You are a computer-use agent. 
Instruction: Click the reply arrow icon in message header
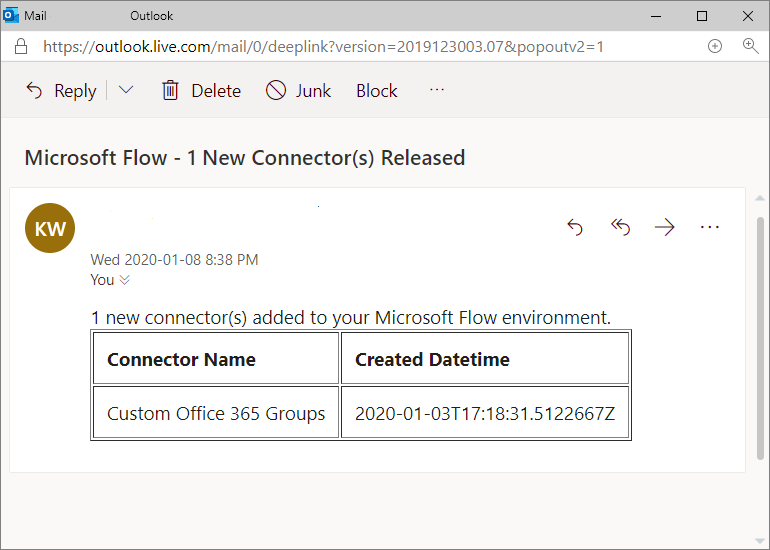tap(575, 227)
